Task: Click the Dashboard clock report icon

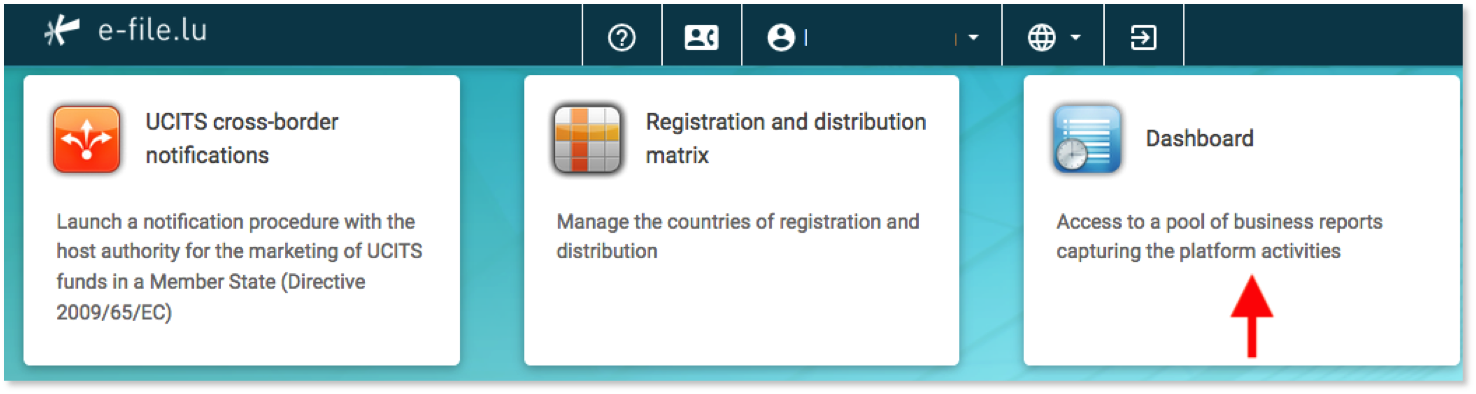Action: [1087, 139]
